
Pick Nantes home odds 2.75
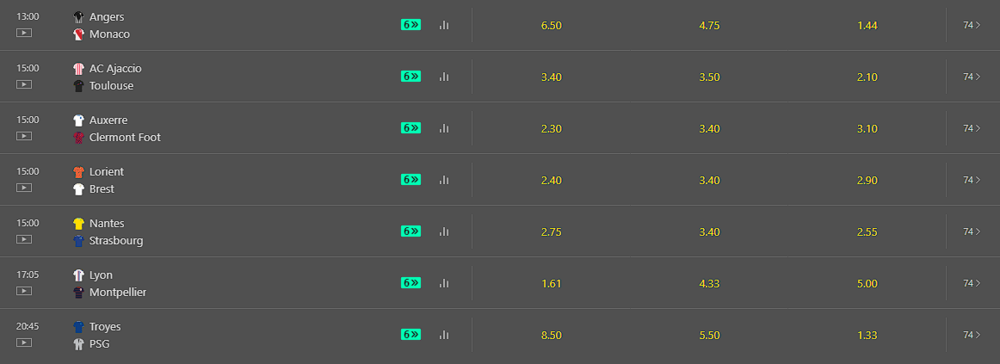click(x=551, y=232)
